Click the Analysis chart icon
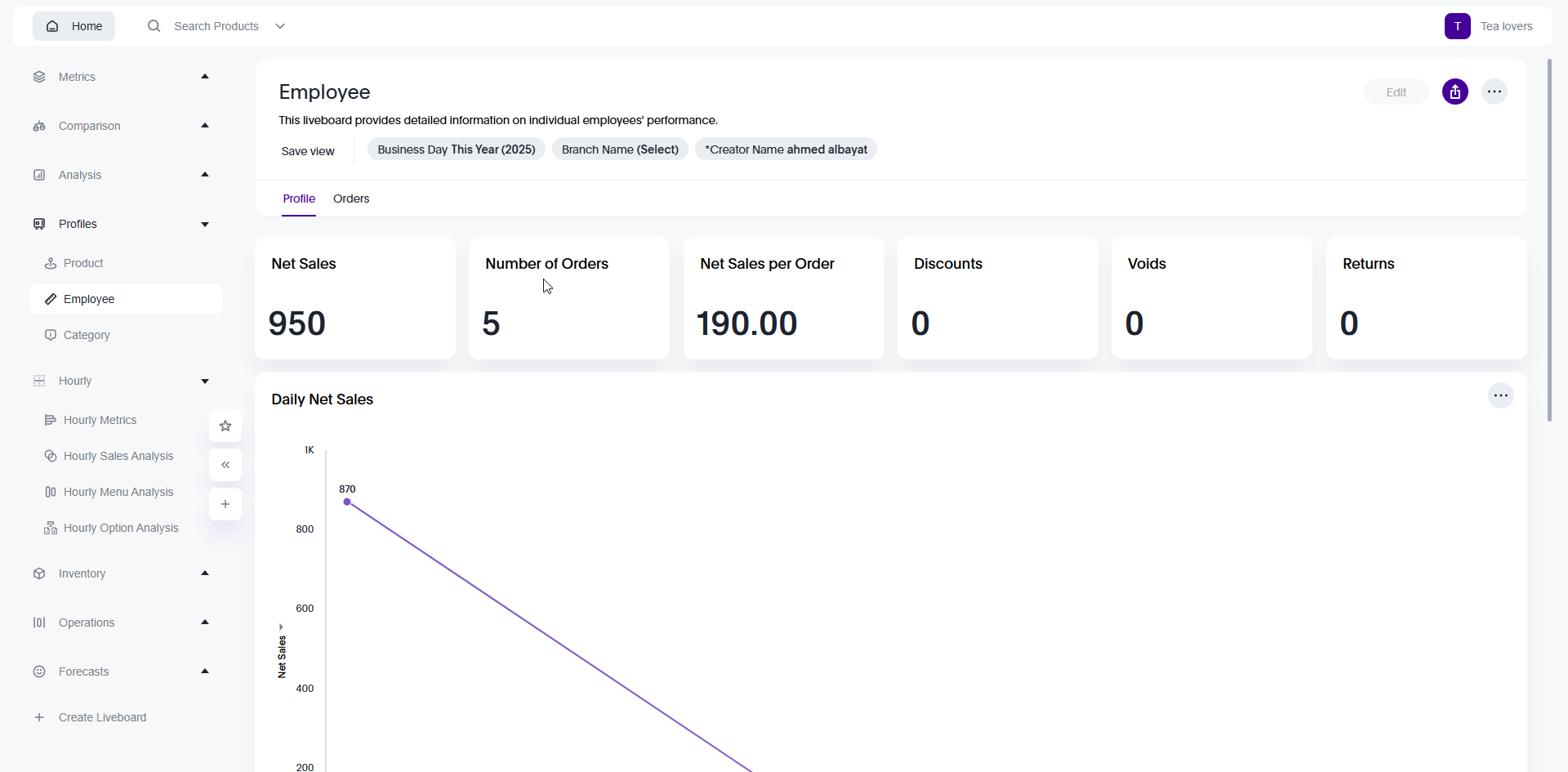This screenshot has width=1568, height=772. 39,174
